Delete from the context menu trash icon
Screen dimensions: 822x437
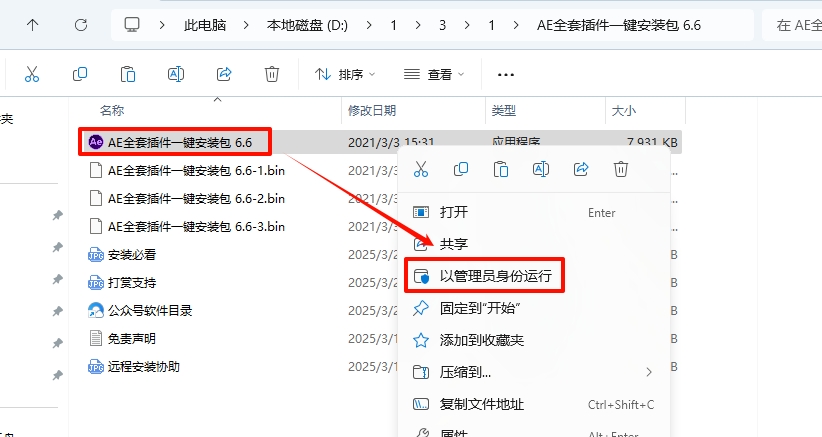pos(621,169)
